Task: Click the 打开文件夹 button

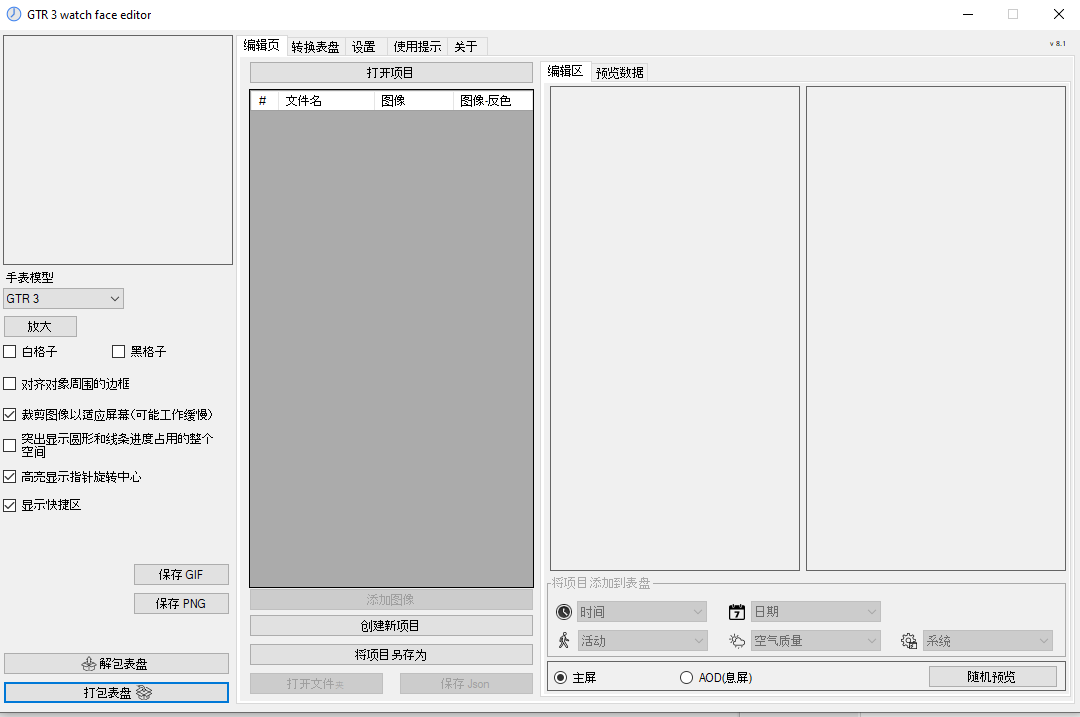Action: point(316,684)
